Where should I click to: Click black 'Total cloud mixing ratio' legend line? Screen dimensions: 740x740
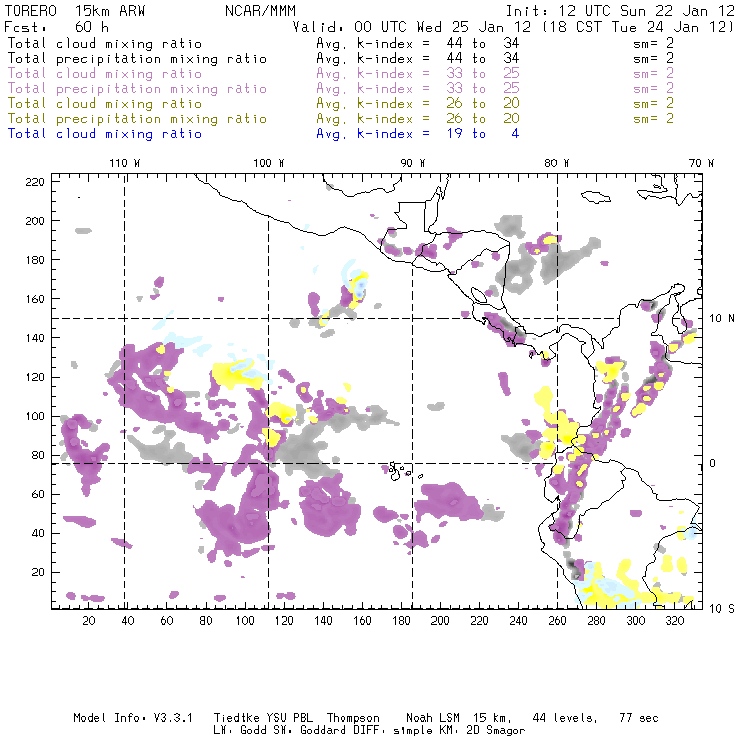pos(105,43)
